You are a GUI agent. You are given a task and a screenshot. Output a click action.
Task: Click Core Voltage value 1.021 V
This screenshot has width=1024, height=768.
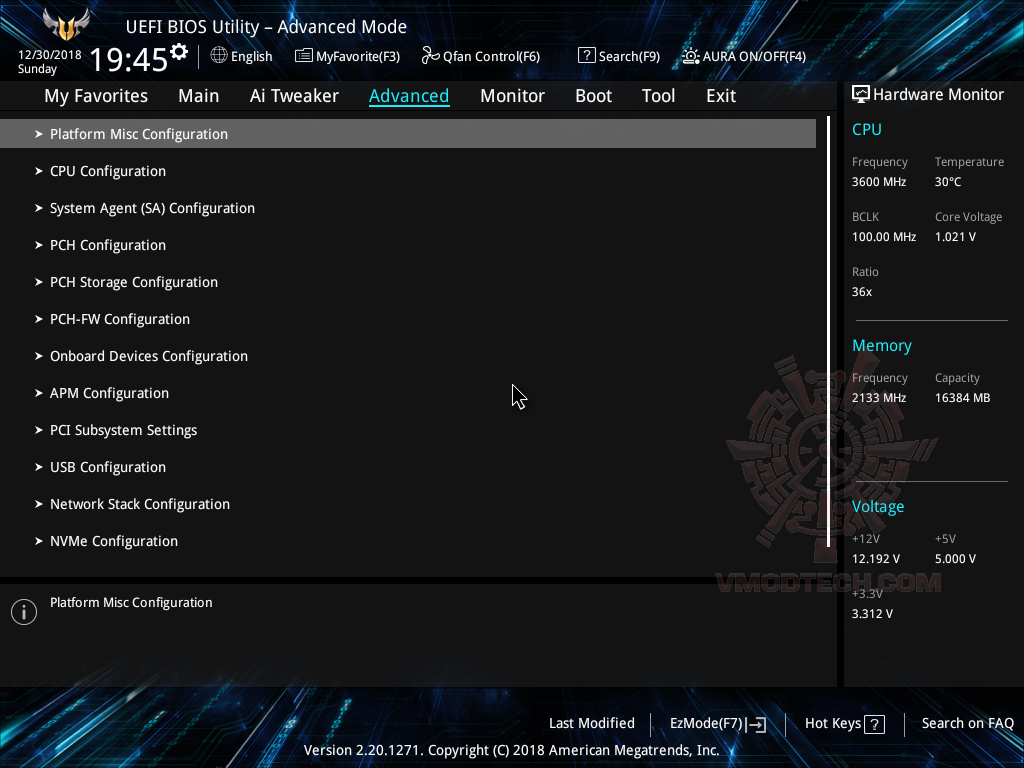(955, 237)
